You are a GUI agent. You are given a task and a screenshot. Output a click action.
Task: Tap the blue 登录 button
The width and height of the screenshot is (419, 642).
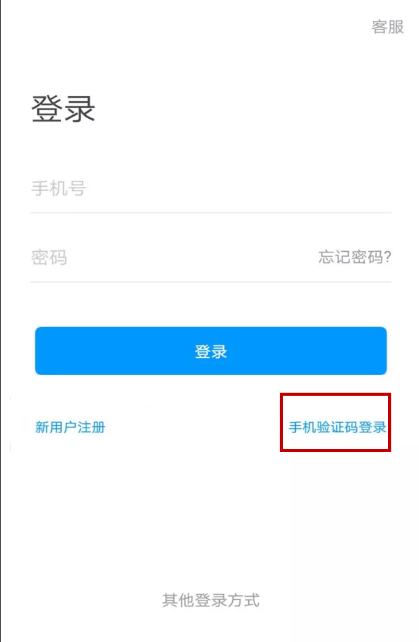click(x=211, y=350)
